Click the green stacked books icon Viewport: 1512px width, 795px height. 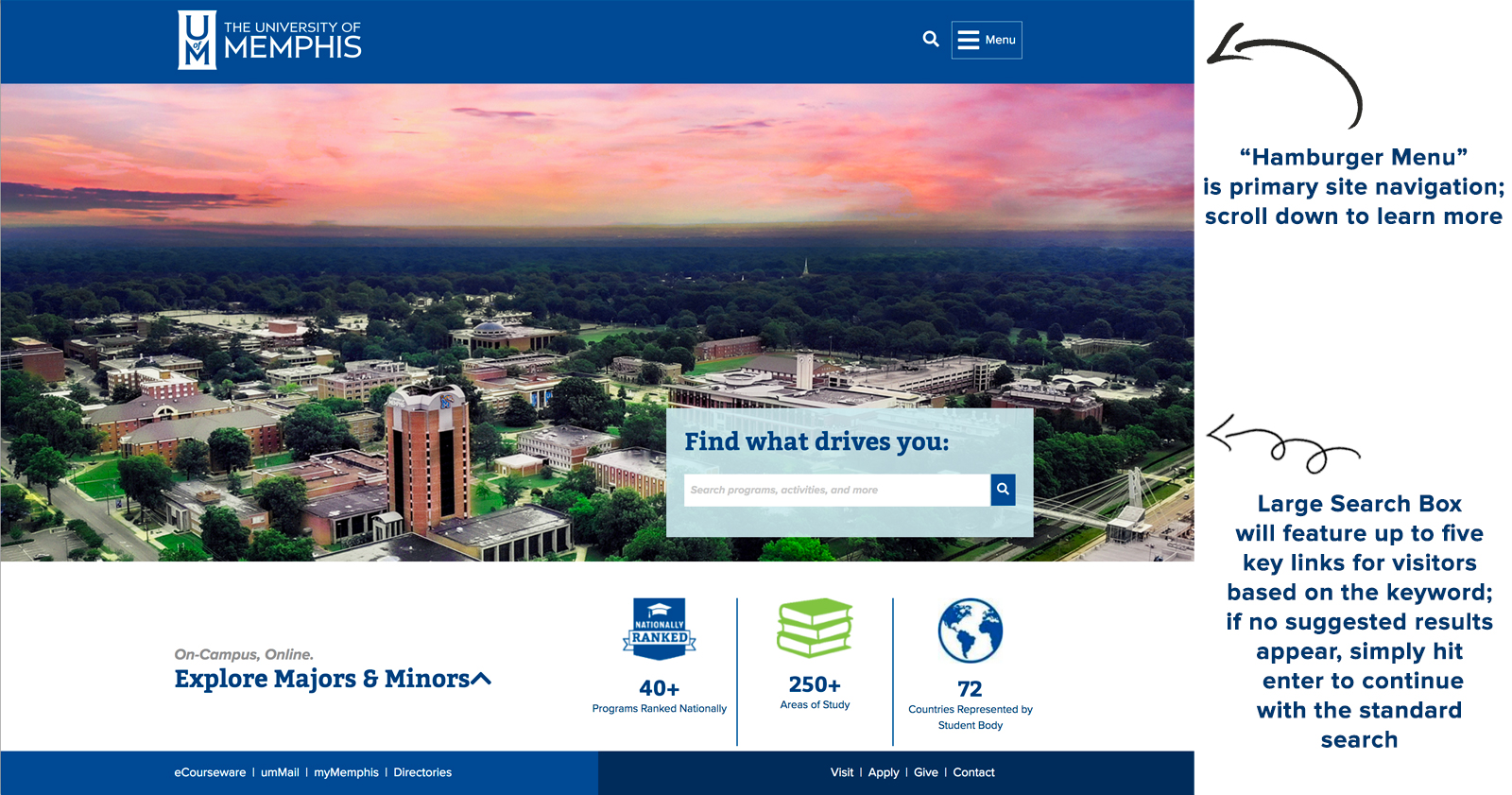(x=815, y=628)
